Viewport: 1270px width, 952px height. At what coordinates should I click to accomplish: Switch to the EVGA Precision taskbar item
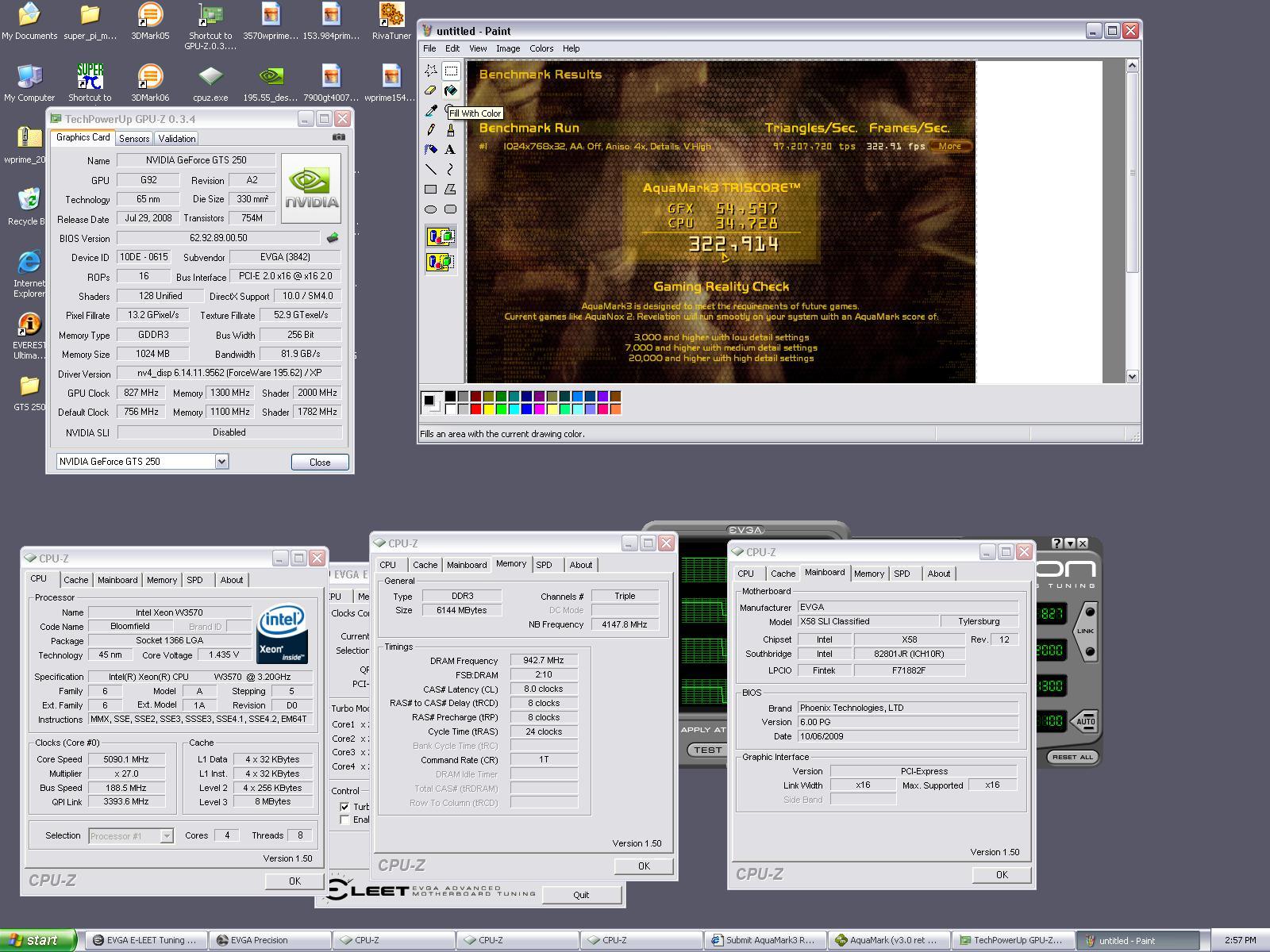[x=270, y=940]
